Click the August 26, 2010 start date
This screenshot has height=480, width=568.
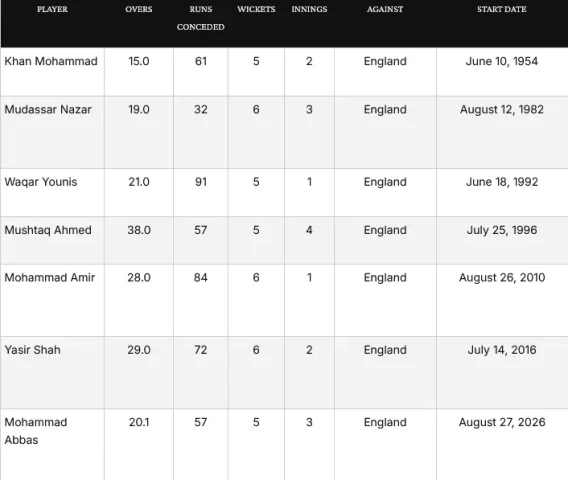(x=502, y=277)
